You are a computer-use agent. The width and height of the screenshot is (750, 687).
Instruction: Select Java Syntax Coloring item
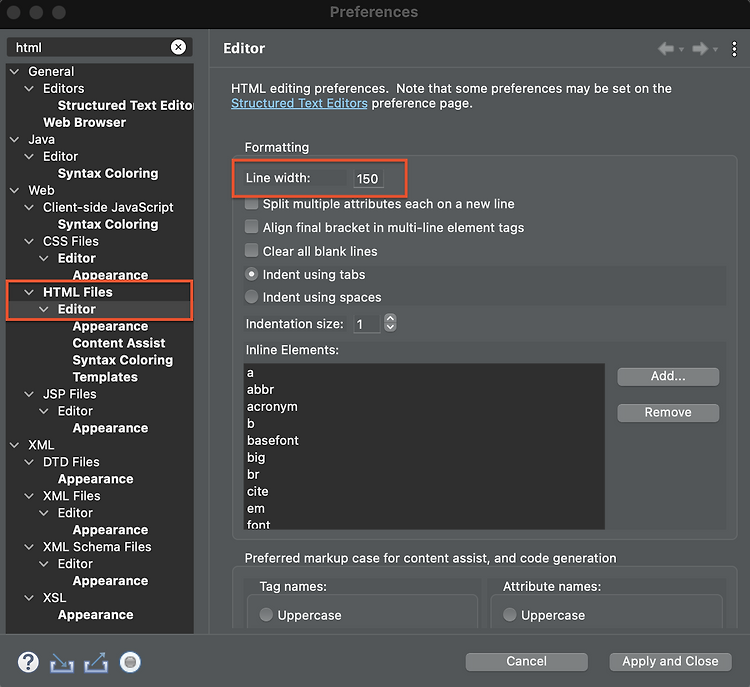(x=108, y=173)
